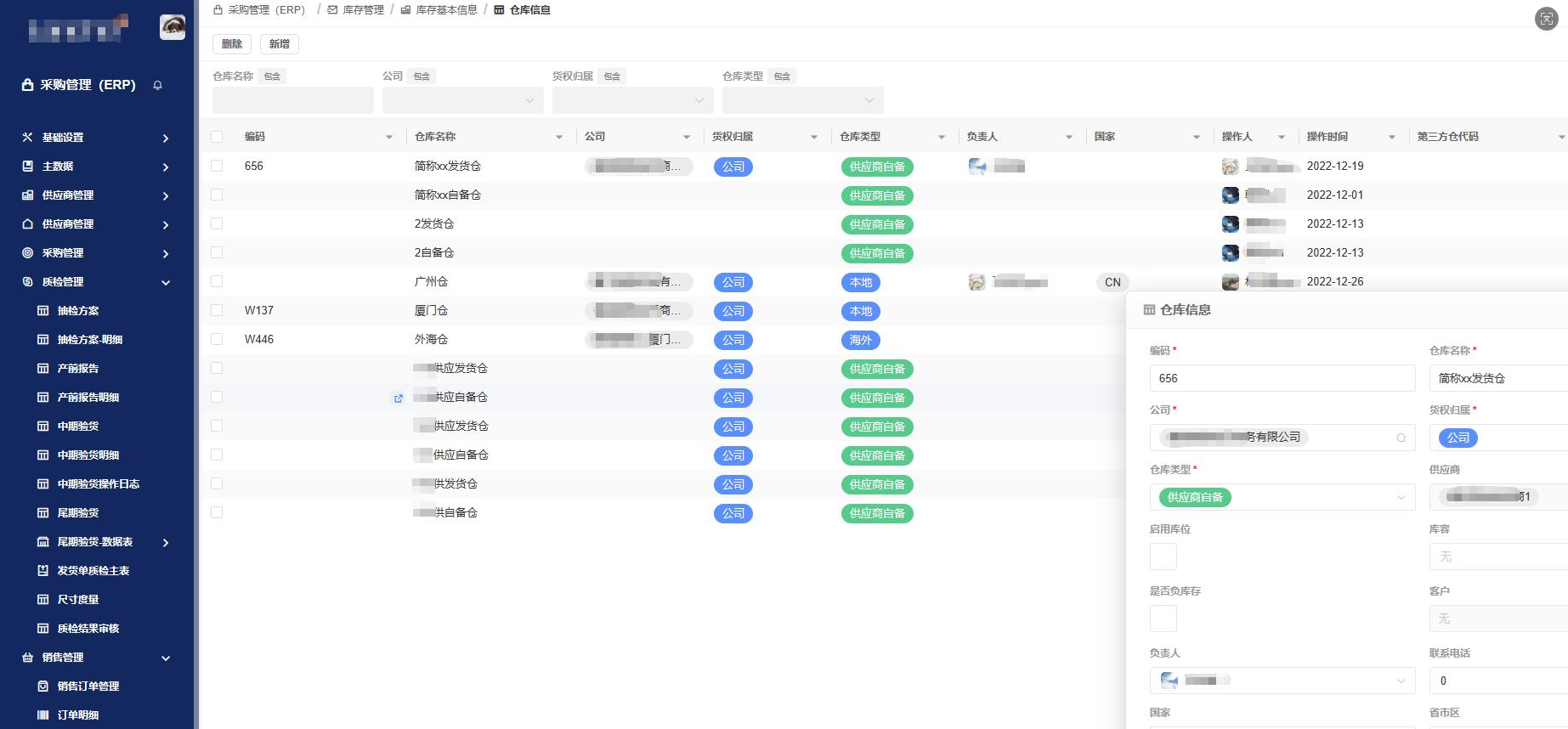Collapse the 质检管理 sidebar section
This screenshot has height=729, width=1568.
tap(166, 282)
